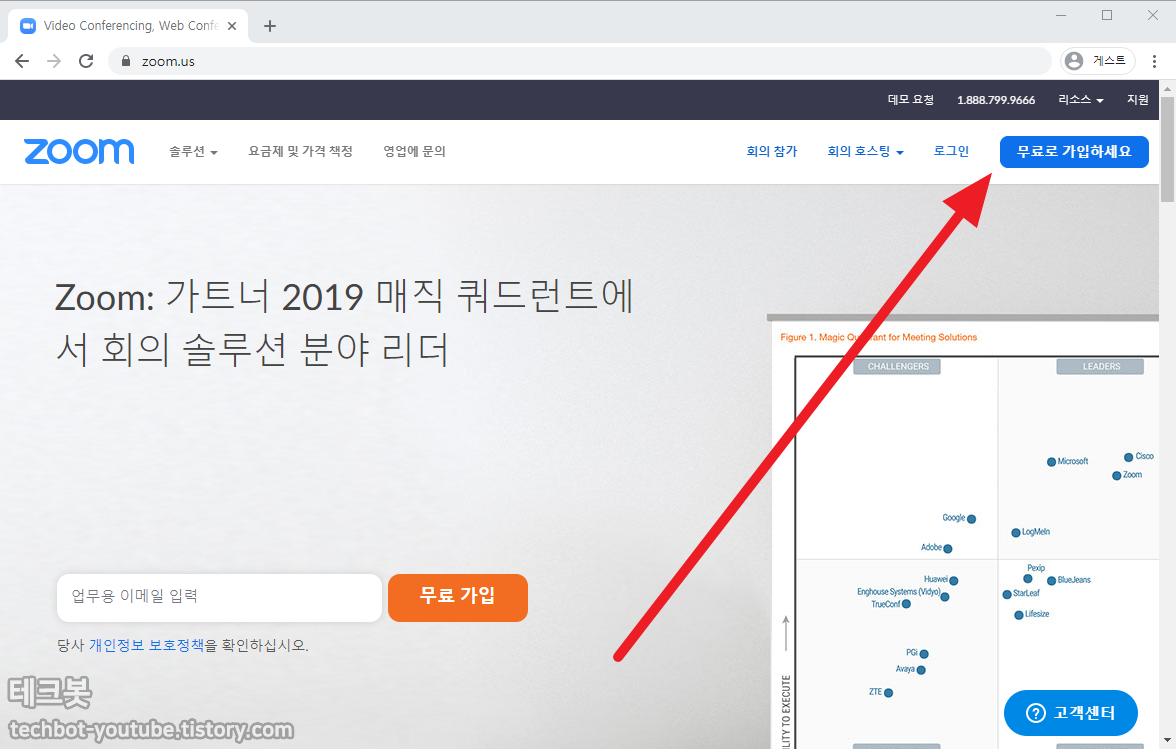Expand the 회의 호스팅 dropdown
The height and width of the screenshot is (749, 1176).
(865, 151)
